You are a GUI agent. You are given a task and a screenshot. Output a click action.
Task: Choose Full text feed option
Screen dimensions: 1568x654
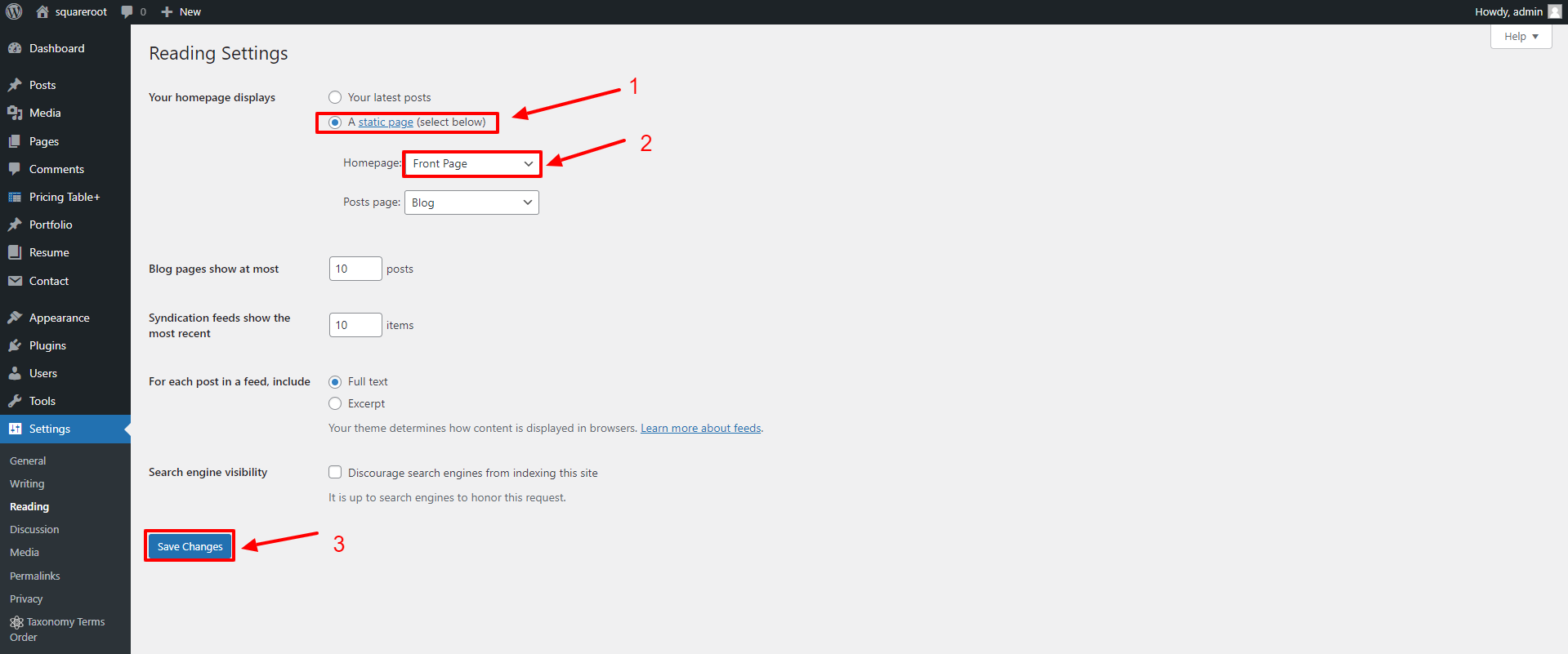[x=335, y=382]
